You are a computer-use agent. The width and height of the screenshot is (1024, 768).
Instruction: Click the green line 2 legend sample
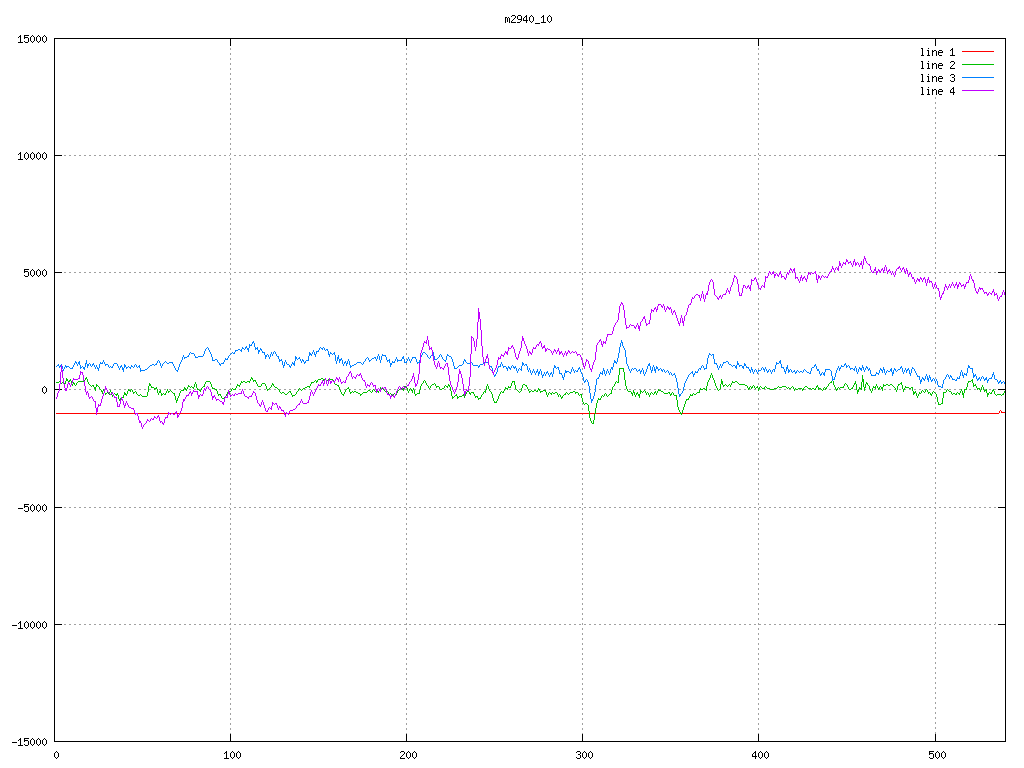980,65
